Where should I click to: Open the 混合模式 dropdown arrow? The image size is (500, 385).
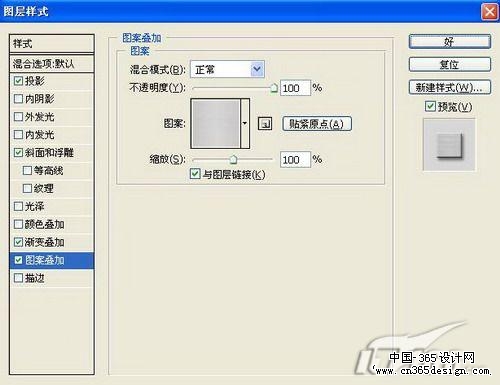tap(257, 69)
